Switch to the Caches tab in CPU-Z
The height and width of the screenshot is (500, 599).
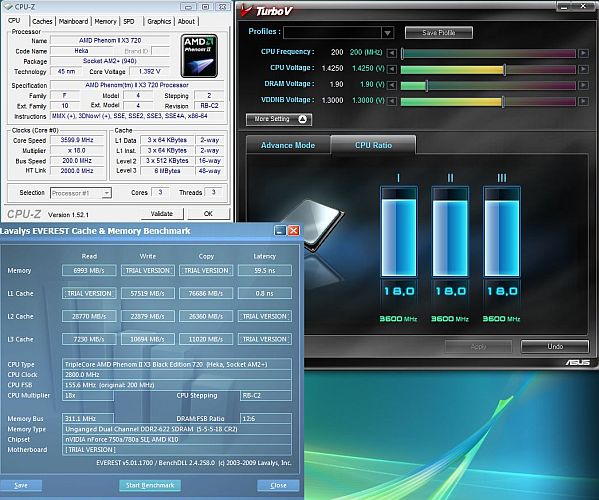(x=42, y=21)
